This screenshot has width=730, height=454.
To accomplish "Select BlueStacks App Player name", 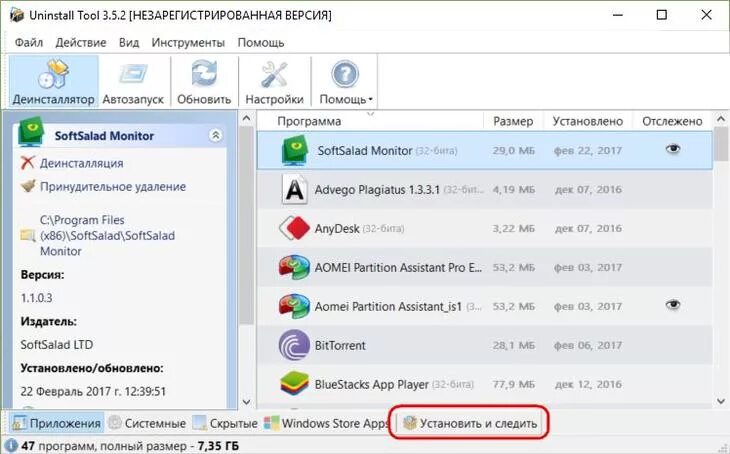I will pos(372,385).
